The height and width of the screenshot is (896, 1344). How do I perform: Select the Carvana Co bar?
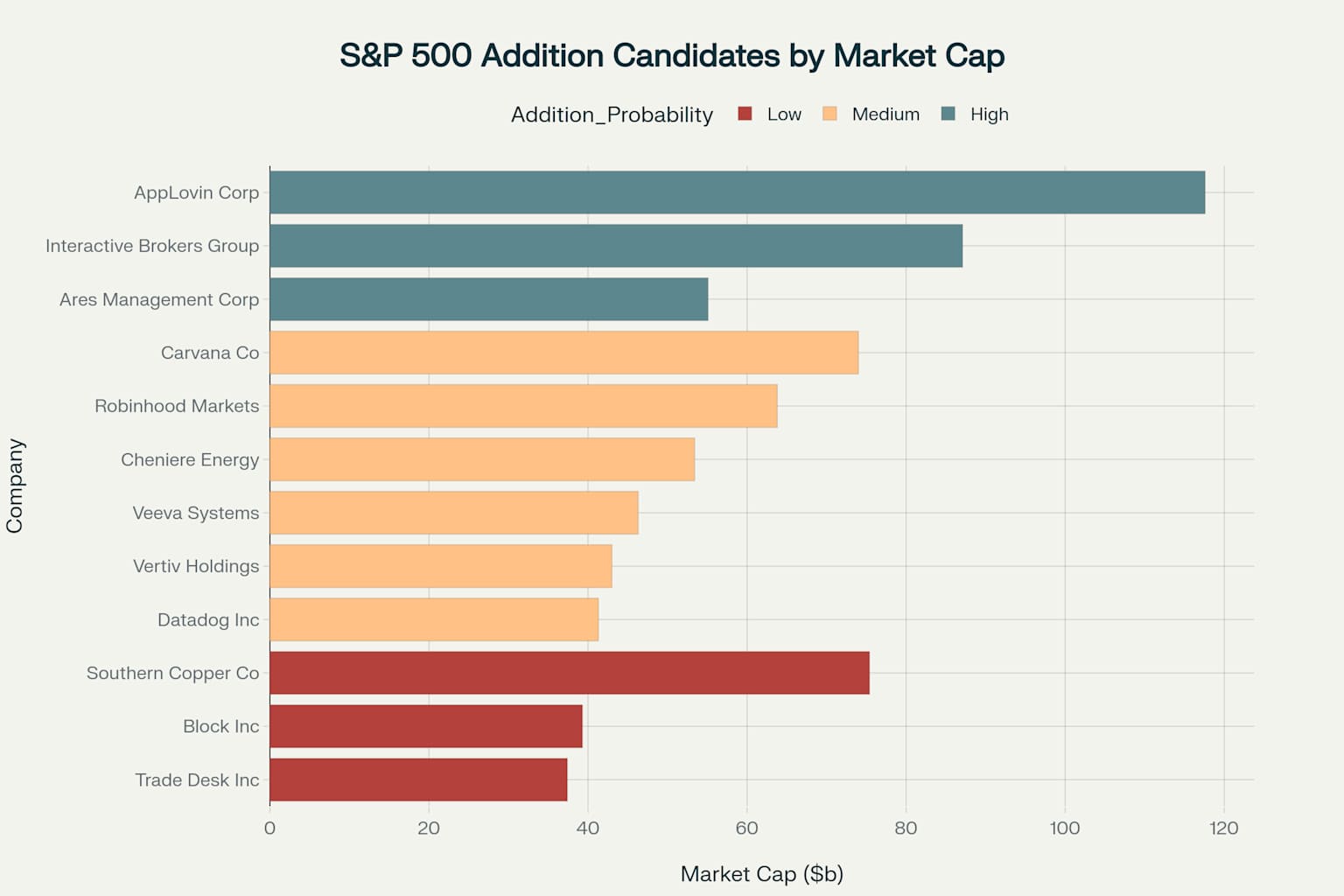(563, 353)
